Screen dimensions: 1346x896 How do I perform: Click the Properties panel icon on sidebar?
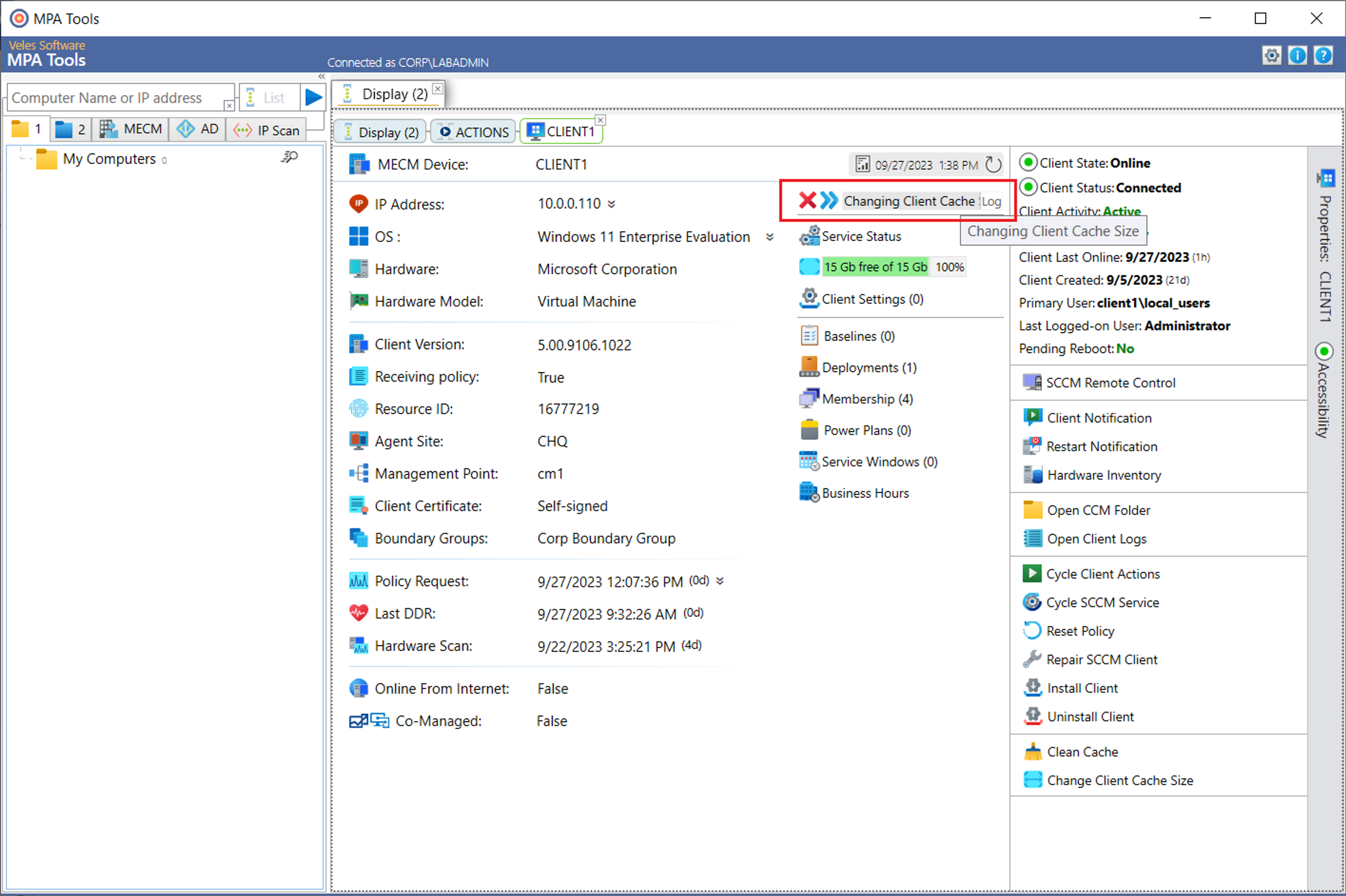(x=1325, y=178)
